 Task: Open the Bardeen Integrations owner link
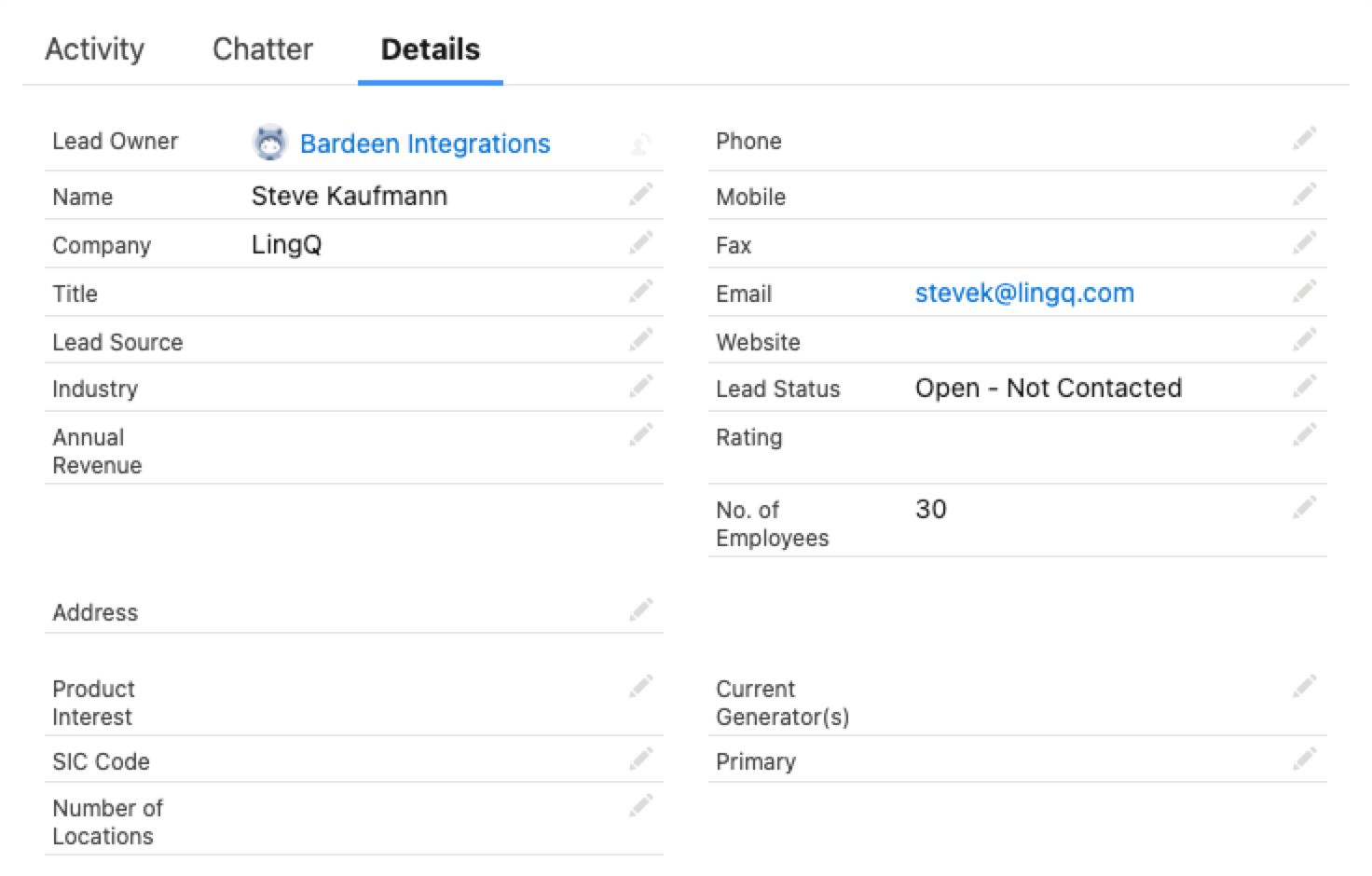tap(425, 144)
